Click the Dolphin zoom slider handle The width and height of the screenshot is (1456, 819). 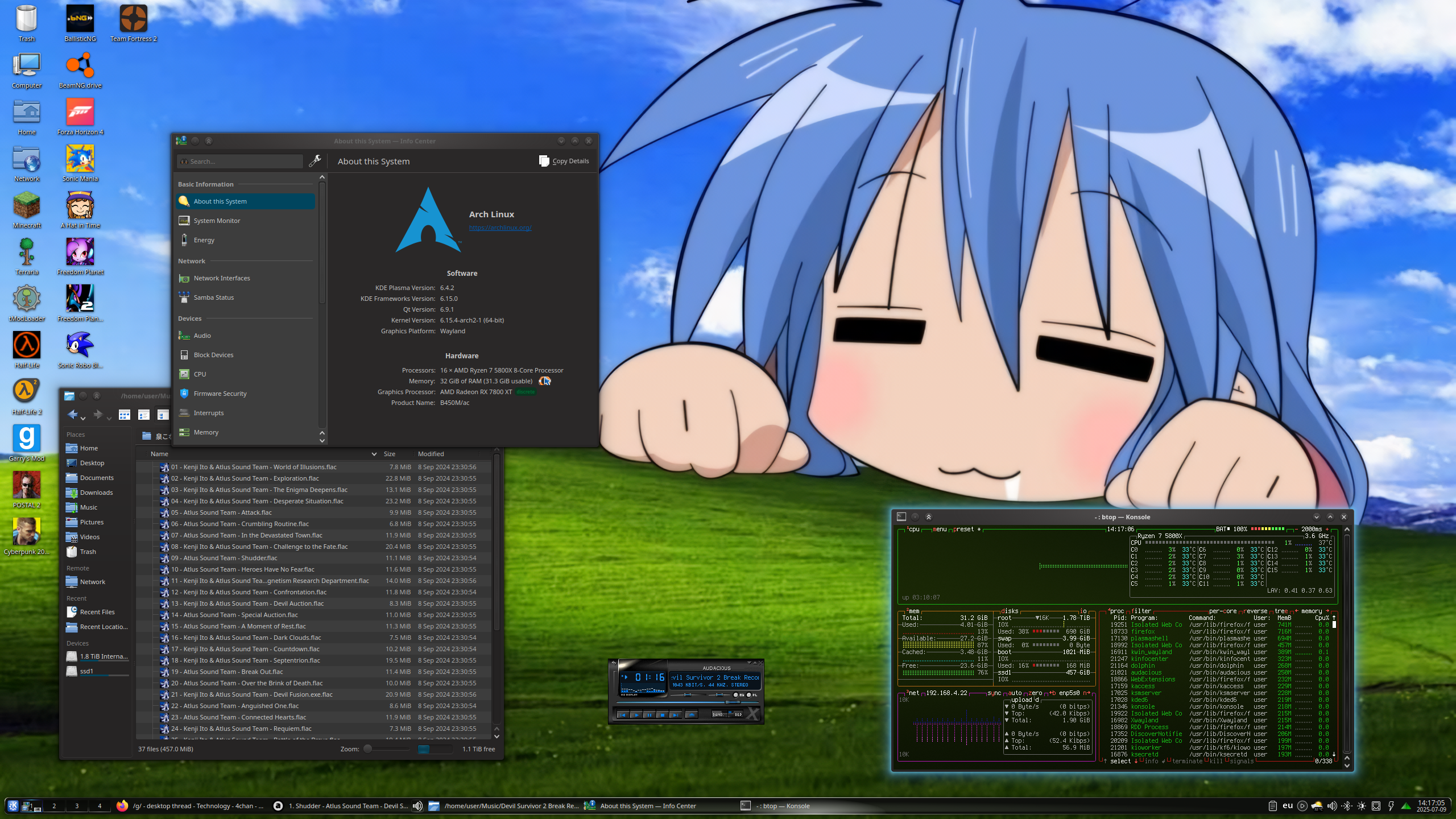[x=368, y=748]
